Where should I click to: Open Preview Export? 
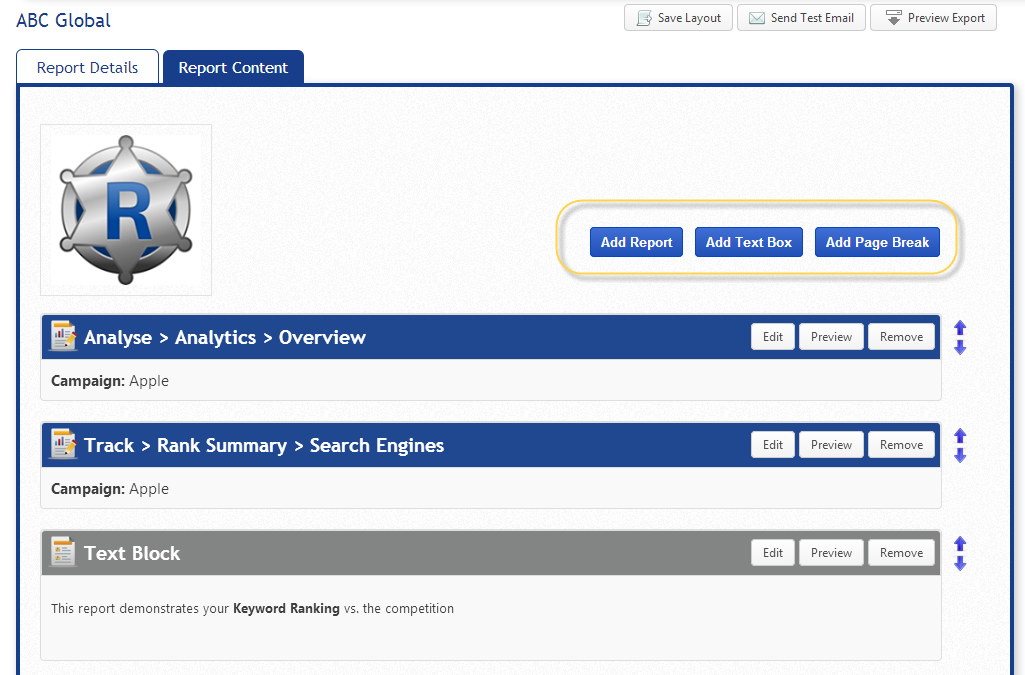pyautogui.click(x=933, y=18)
